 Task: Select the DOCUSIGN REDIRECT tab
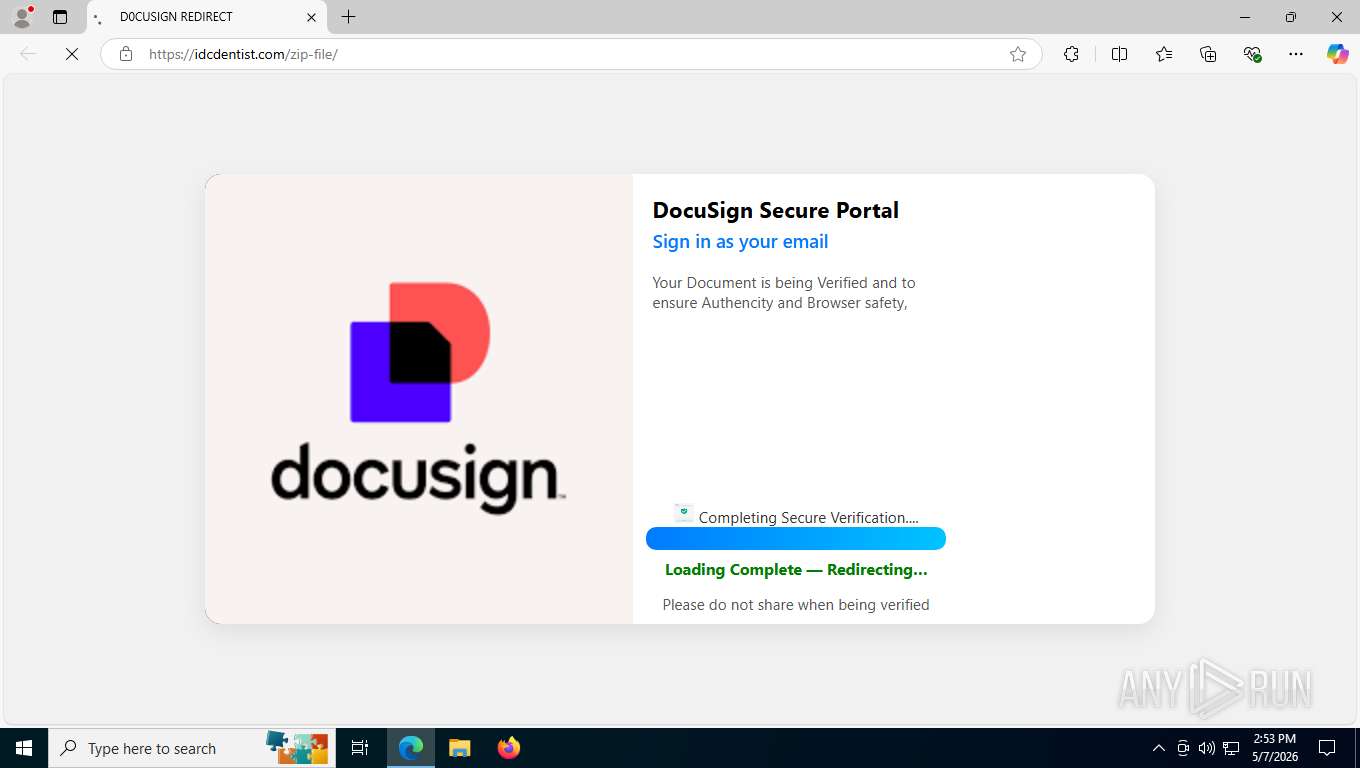coord(207,17)
